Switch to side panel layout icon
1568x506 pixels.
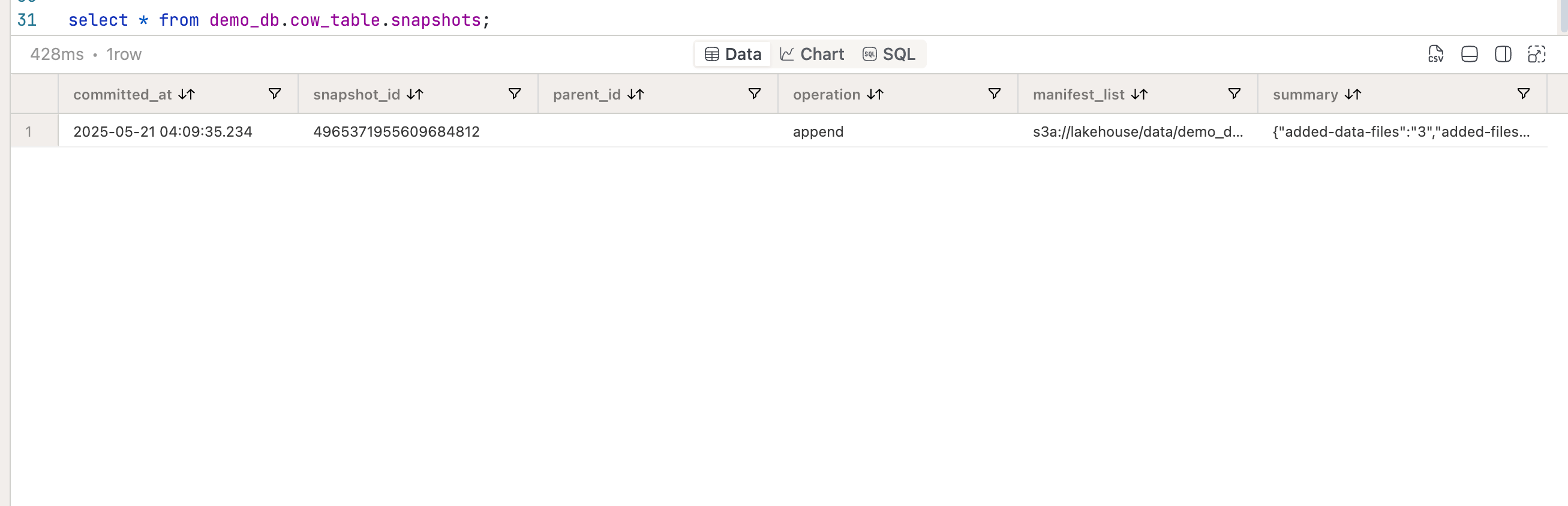(1503, 54)
